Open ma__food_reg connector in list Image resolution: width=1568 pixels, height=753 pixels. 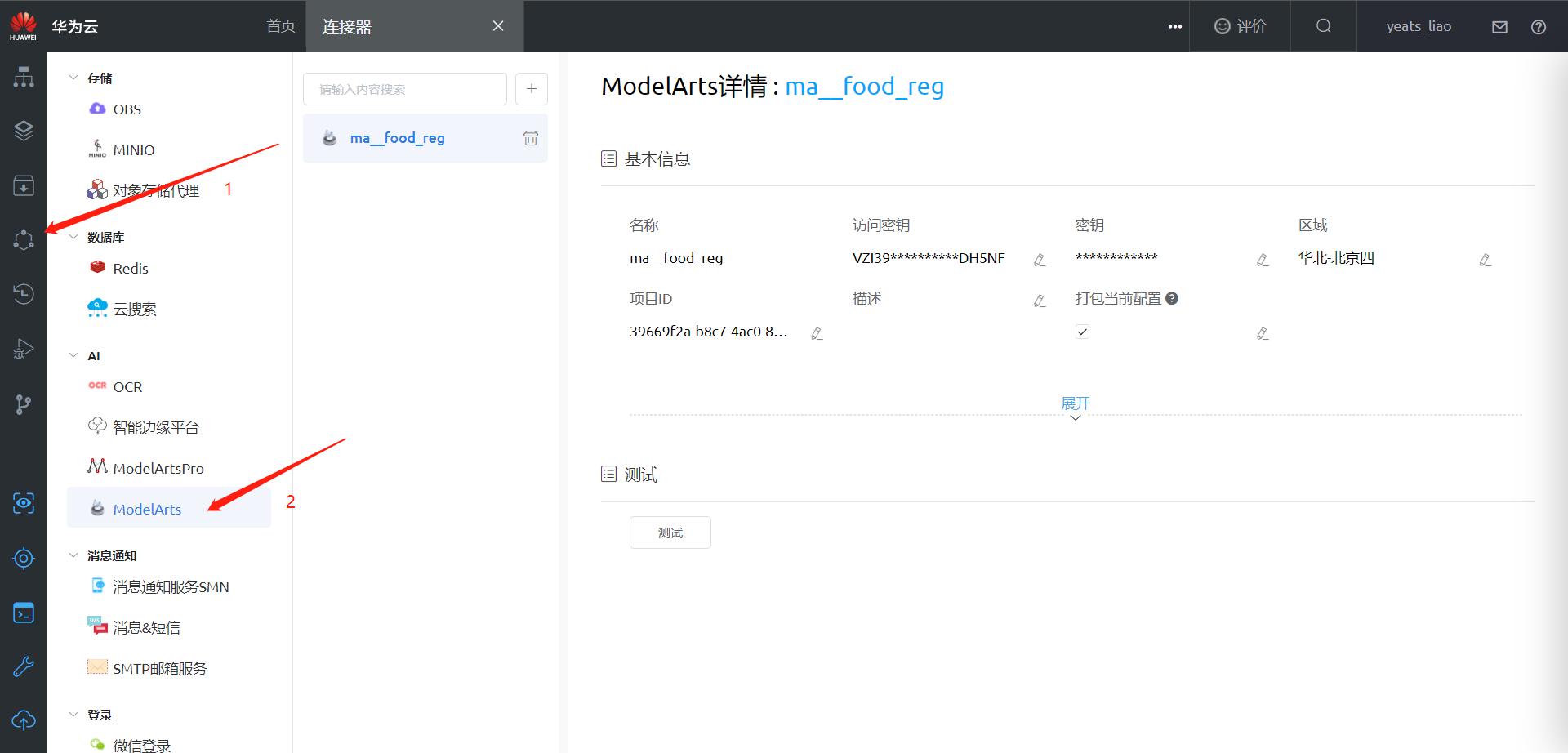[x=425, y=138]
